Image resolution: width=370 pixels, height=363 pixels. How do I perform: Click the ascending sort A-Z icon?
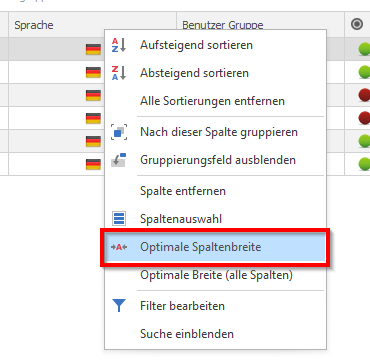tap(119, 45)
